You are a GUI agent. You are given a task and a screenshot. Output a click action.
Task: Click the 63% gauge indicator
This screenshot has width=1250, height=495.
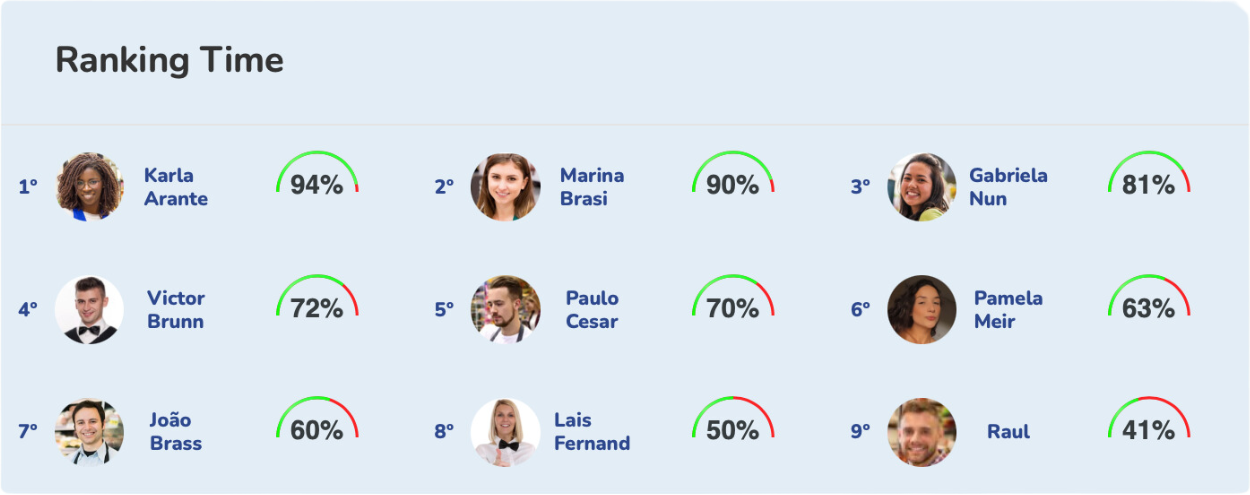1149,301
